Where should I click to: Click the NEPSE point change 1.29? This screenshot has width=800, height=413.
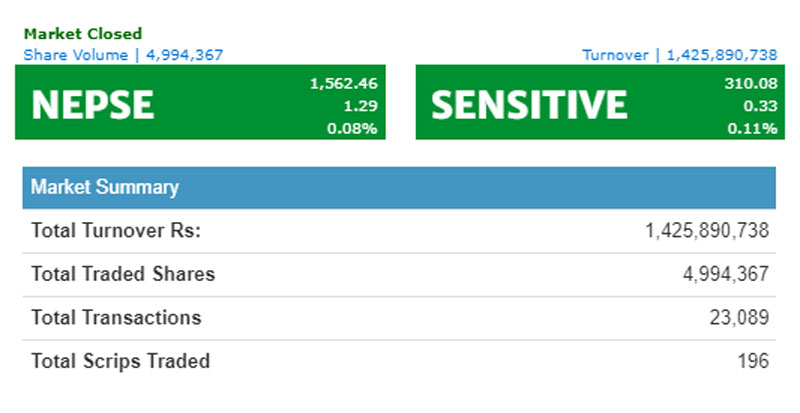(x=361, y=106)
